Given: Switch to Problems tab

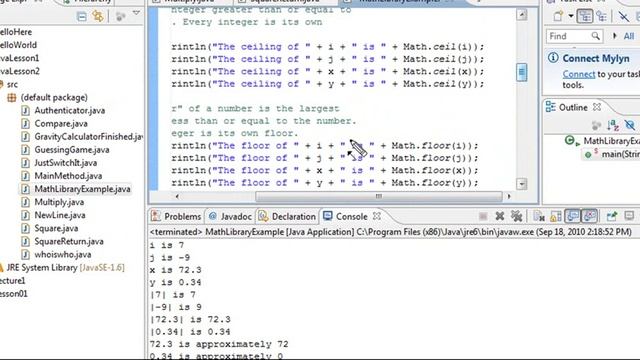Looking at the screenshot, I should tap(176, 216).
